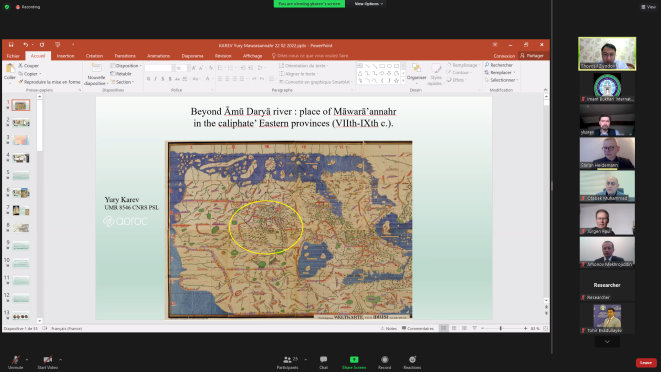Image resolution: width=661 pixels, height=372 pixels.
Task: Open Zoom Chat icon
Action: coord(323,359)
